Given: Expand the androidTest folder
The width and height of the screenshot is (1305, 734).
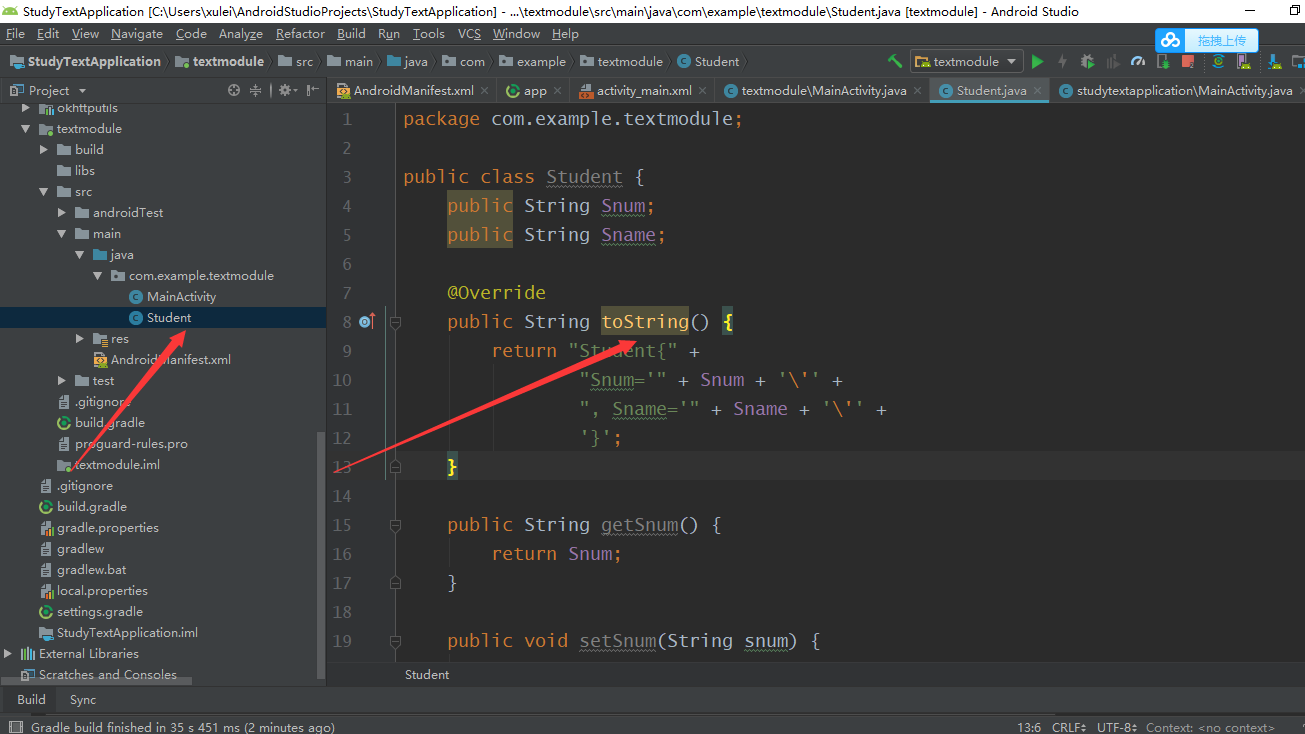Looking at the screenshot, I should pyautogui.click(x=60, y=212).
